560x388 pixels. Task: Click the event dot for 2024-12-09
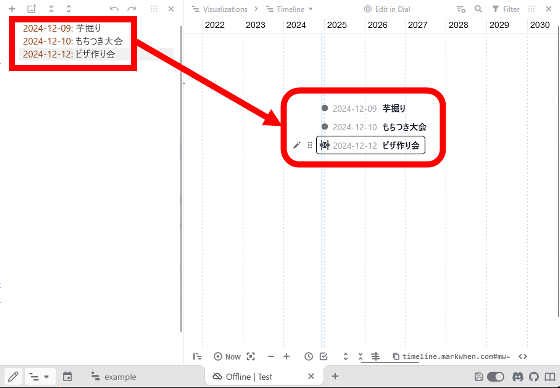pyautogui.click(x=325, y=108)
